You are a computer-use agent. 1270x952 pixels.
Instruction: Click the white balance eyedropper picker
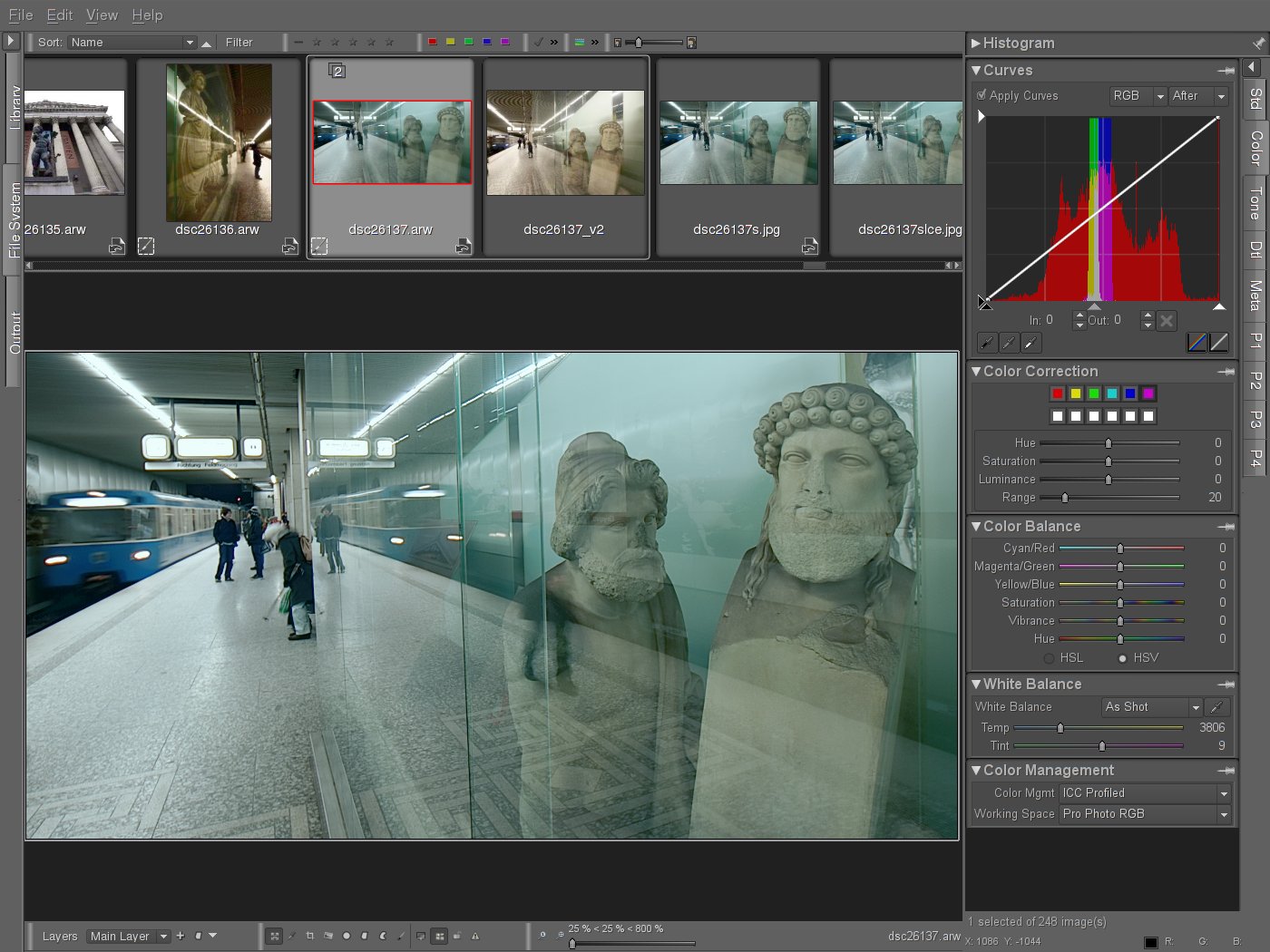click(x=1217, y=707)
